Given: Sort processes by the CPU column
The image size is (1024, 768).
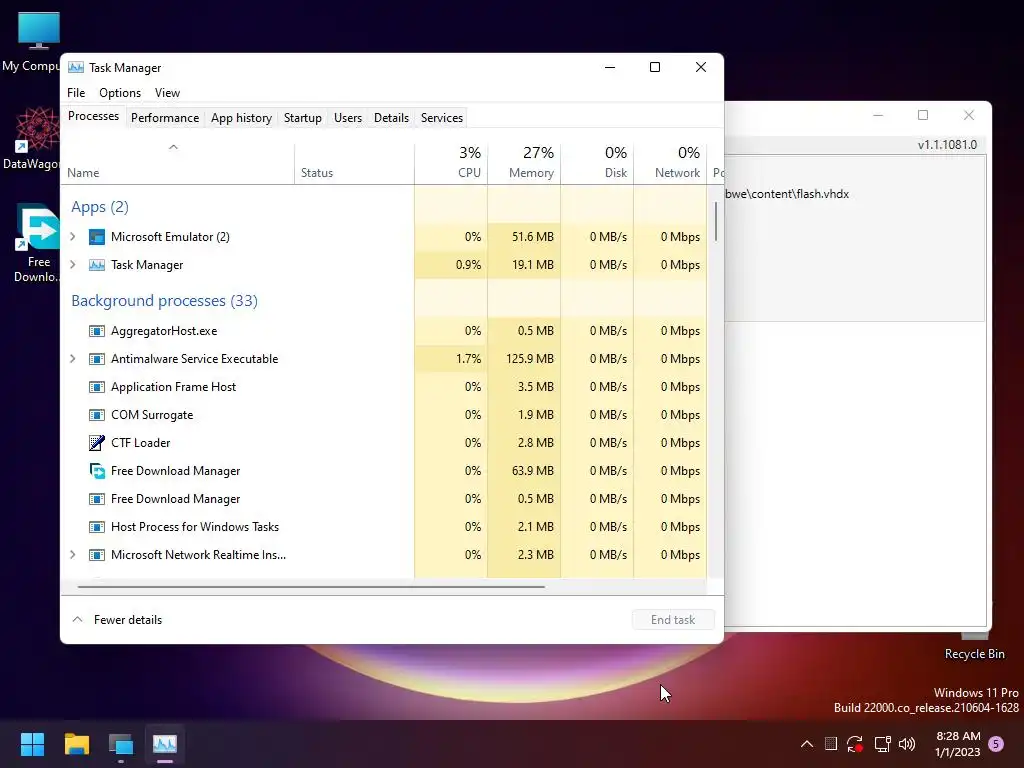Looking at the screenshot, I should (451, 163).
